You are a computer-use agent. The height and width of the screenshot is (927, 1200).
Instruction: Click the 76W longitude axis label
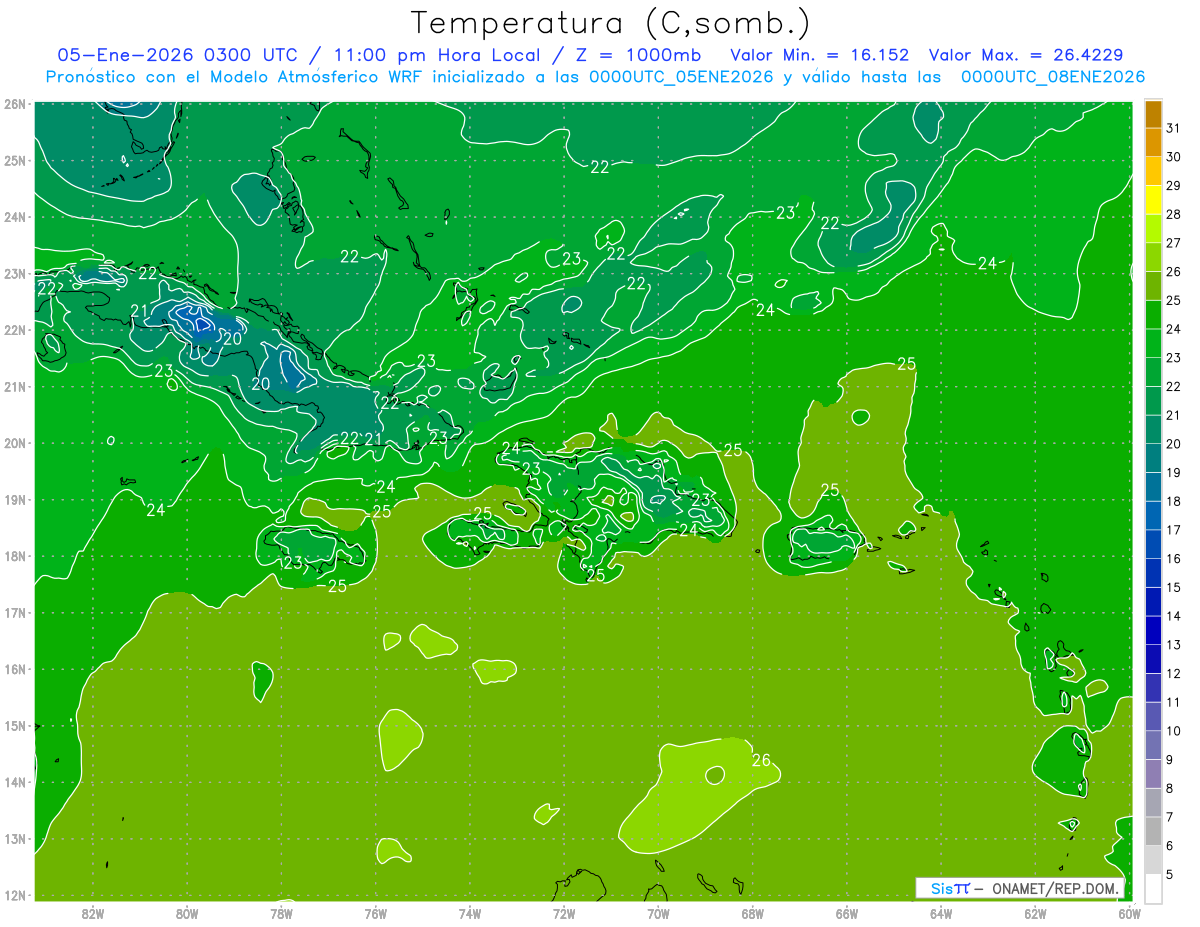(x=375, y=913)
